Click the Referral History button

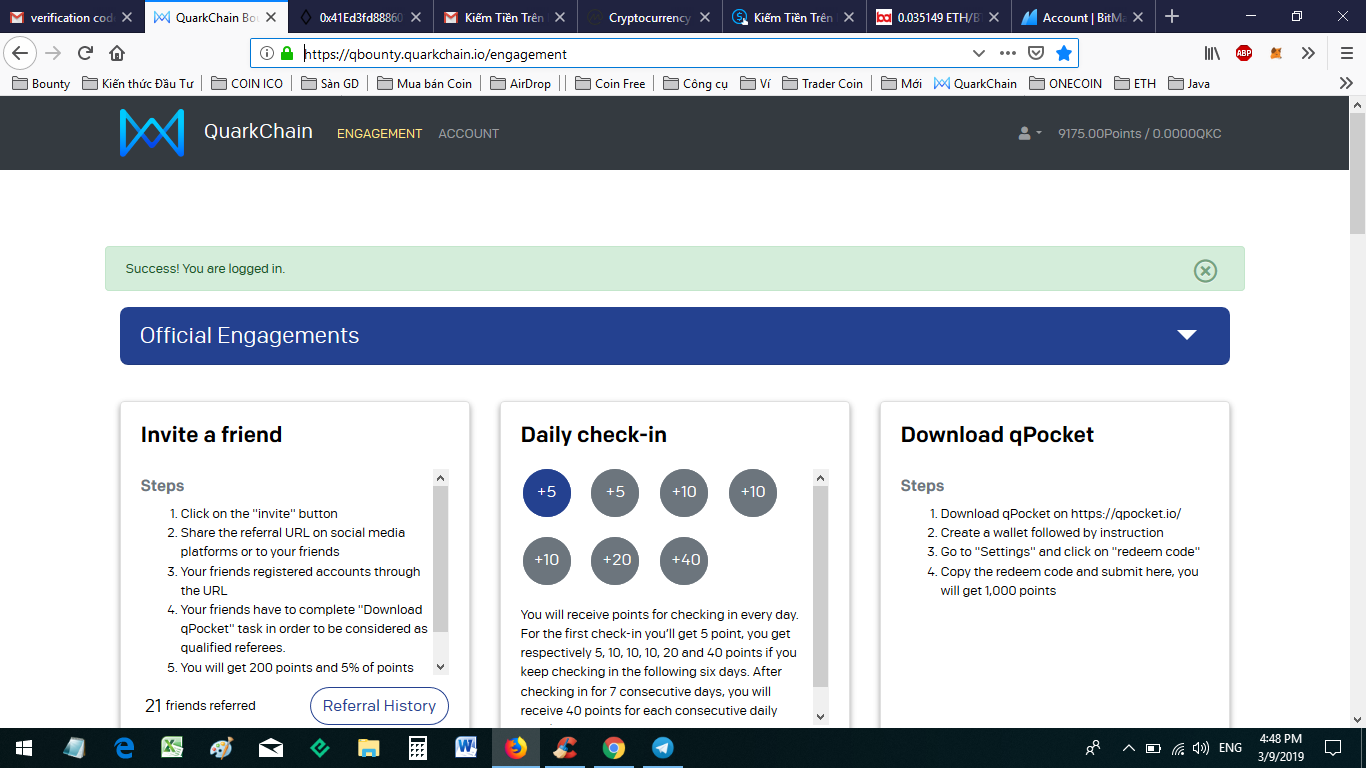tap(379, 705)
